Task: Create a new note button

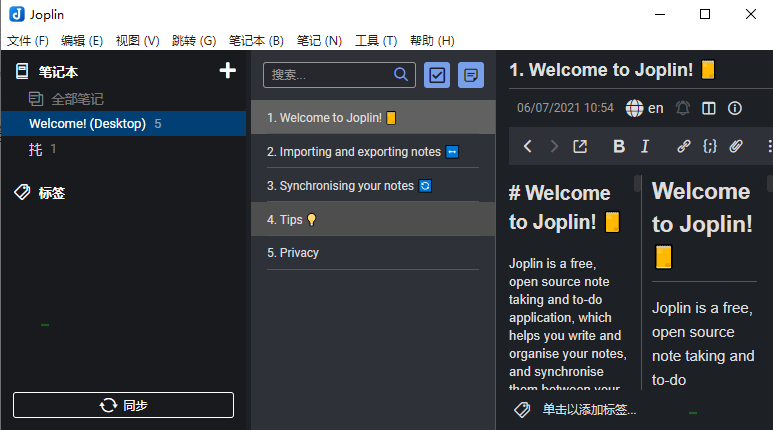Action: coord(471,75)
